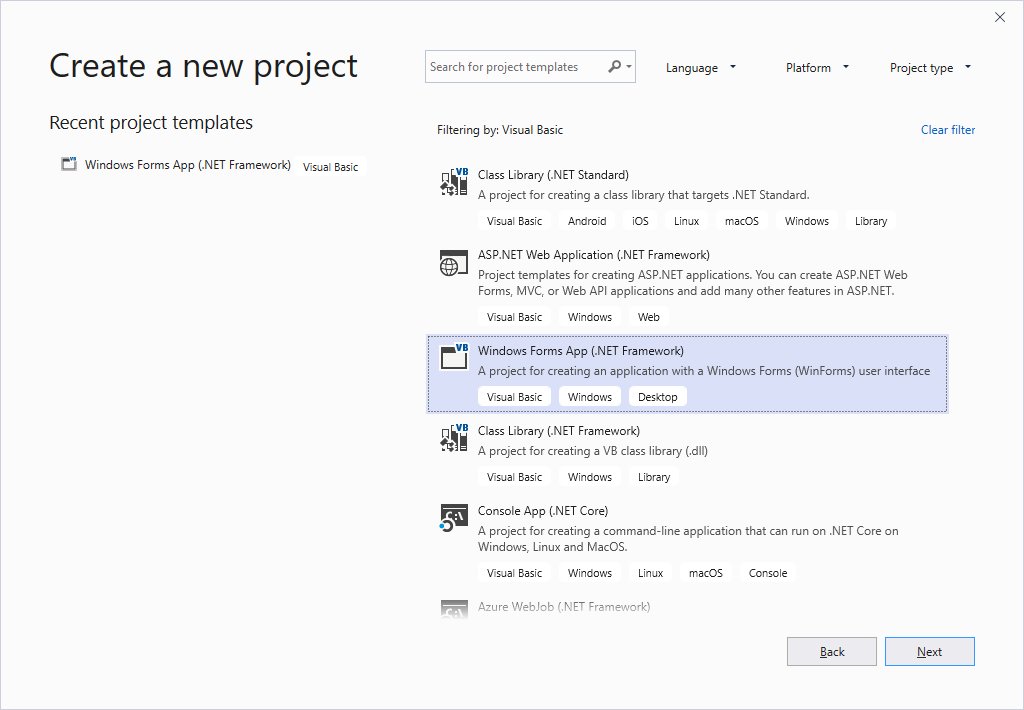The image size is (1024, 710).
Task: Click the Linux tag under Class Library (.NET Standard)
Action: tap(686, 221)
